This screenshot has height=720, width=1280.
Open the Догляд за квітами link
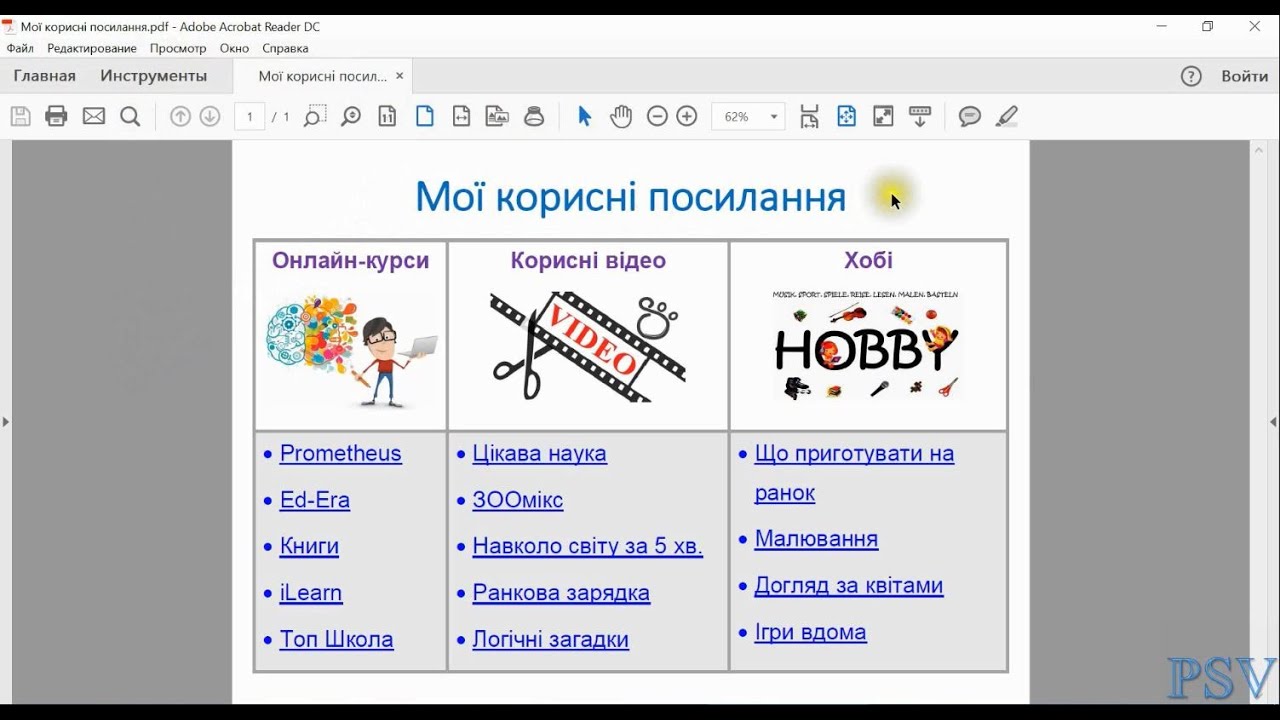pyautogui.click(x=849, y=585)
